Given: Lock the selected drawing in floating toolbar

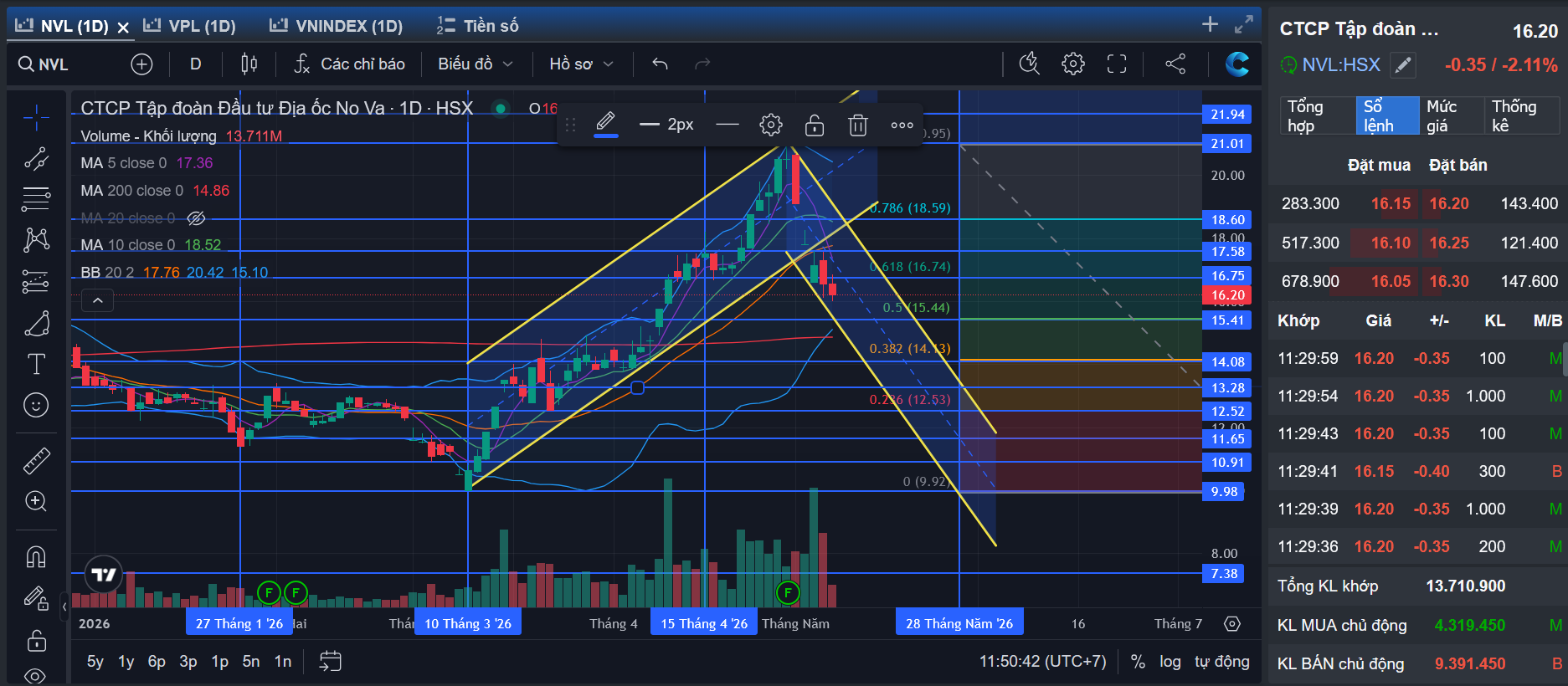Looking at the screenshot, I should point(815,125).
